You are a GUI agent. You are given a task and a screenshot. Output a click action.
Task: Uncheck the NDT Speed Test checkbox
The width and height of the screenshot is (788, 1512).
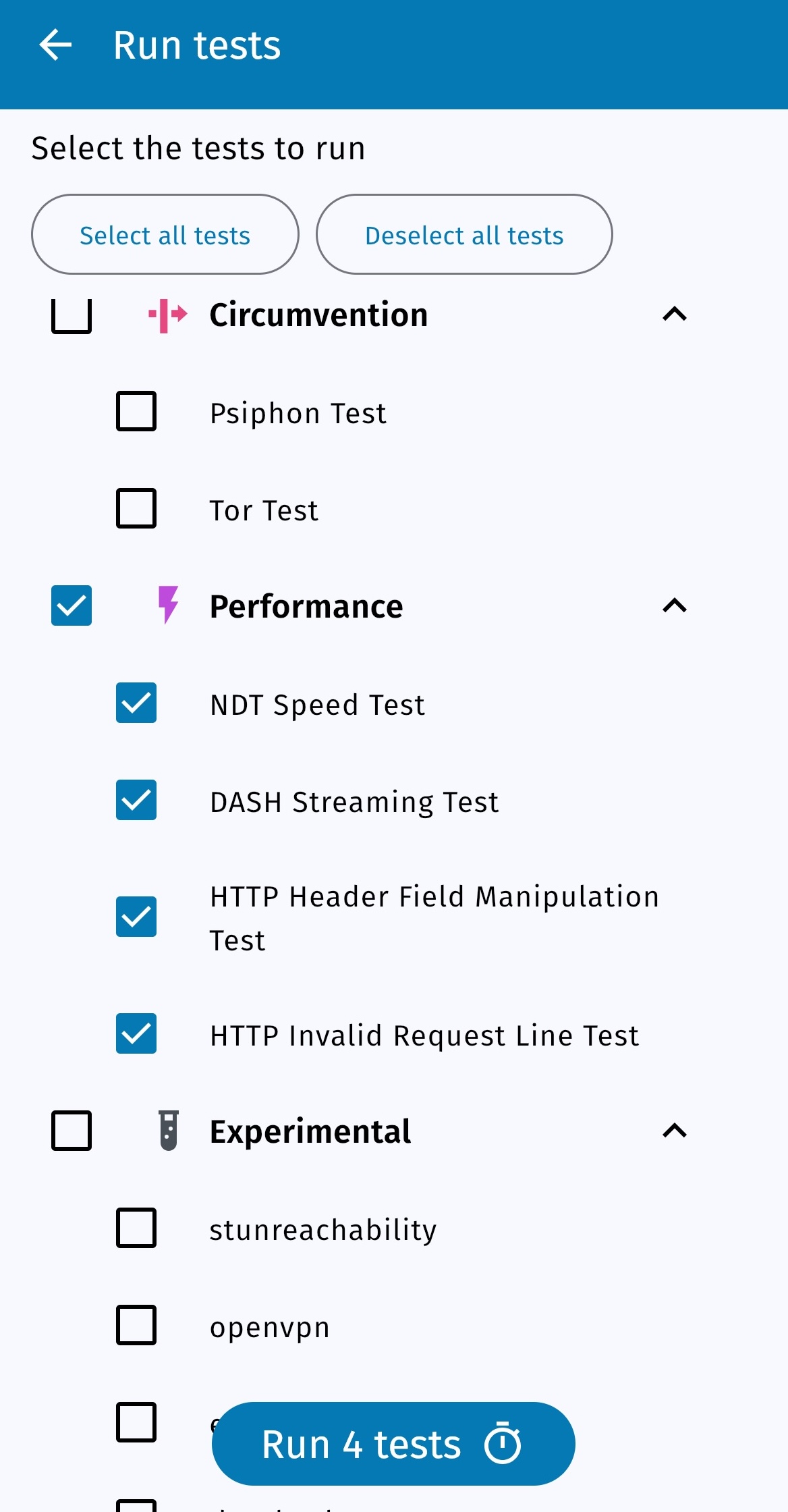[x=136, y=703]
